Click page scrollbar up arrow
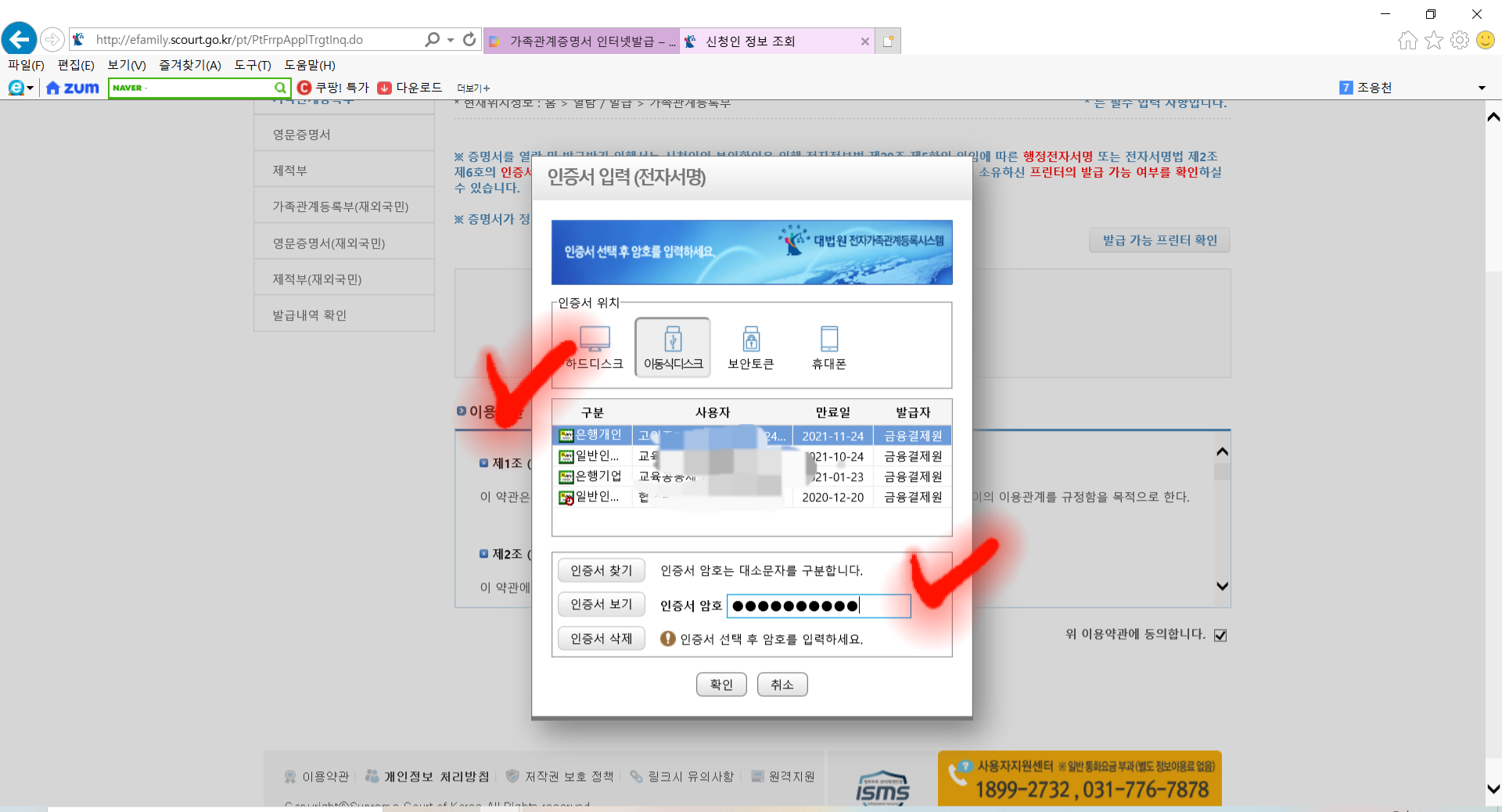This screenshot has height=812, width=1502. tap(1493, 117)
